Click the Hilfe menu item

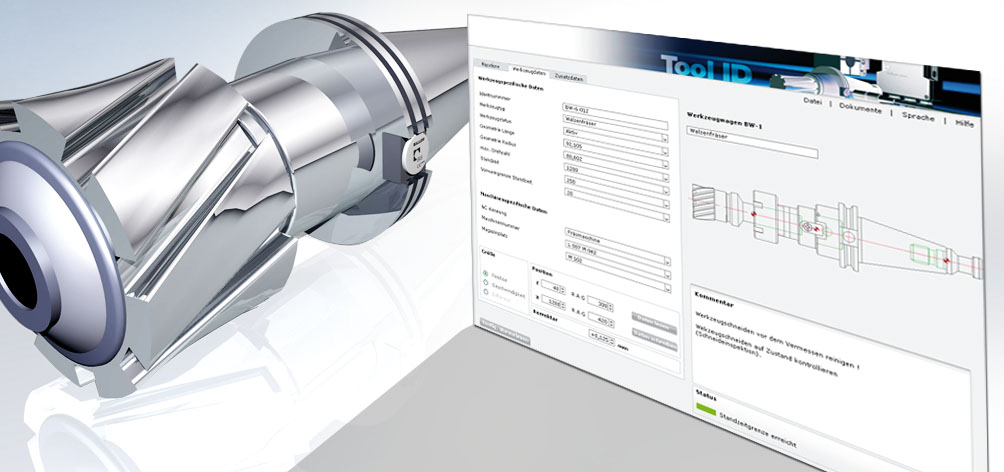(965, 122)
